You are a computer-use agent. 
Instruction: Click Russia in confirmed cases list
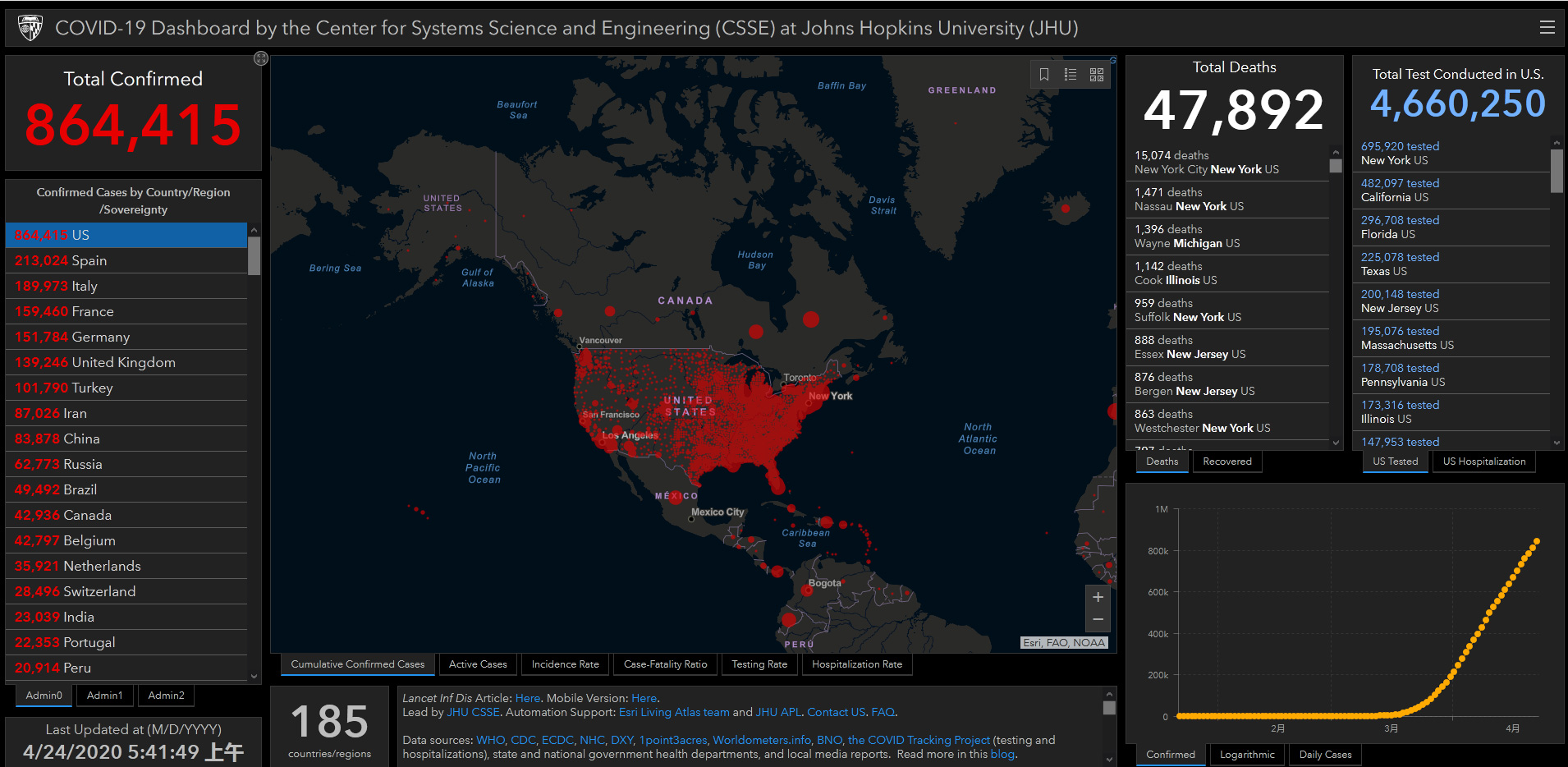[126, 464]
